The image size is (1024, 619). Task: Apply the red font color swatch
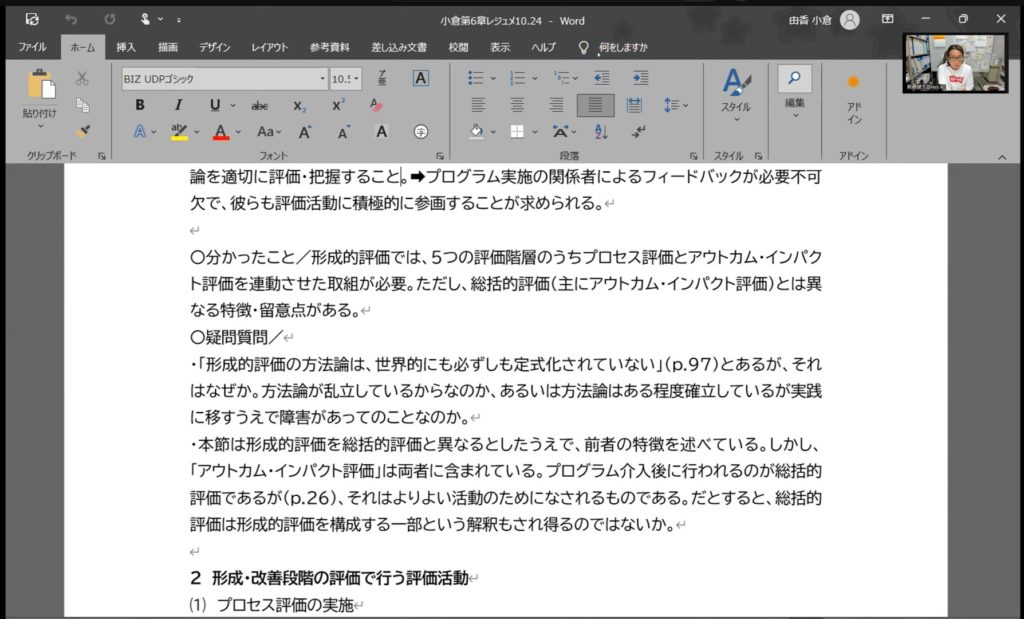[221, 132]
